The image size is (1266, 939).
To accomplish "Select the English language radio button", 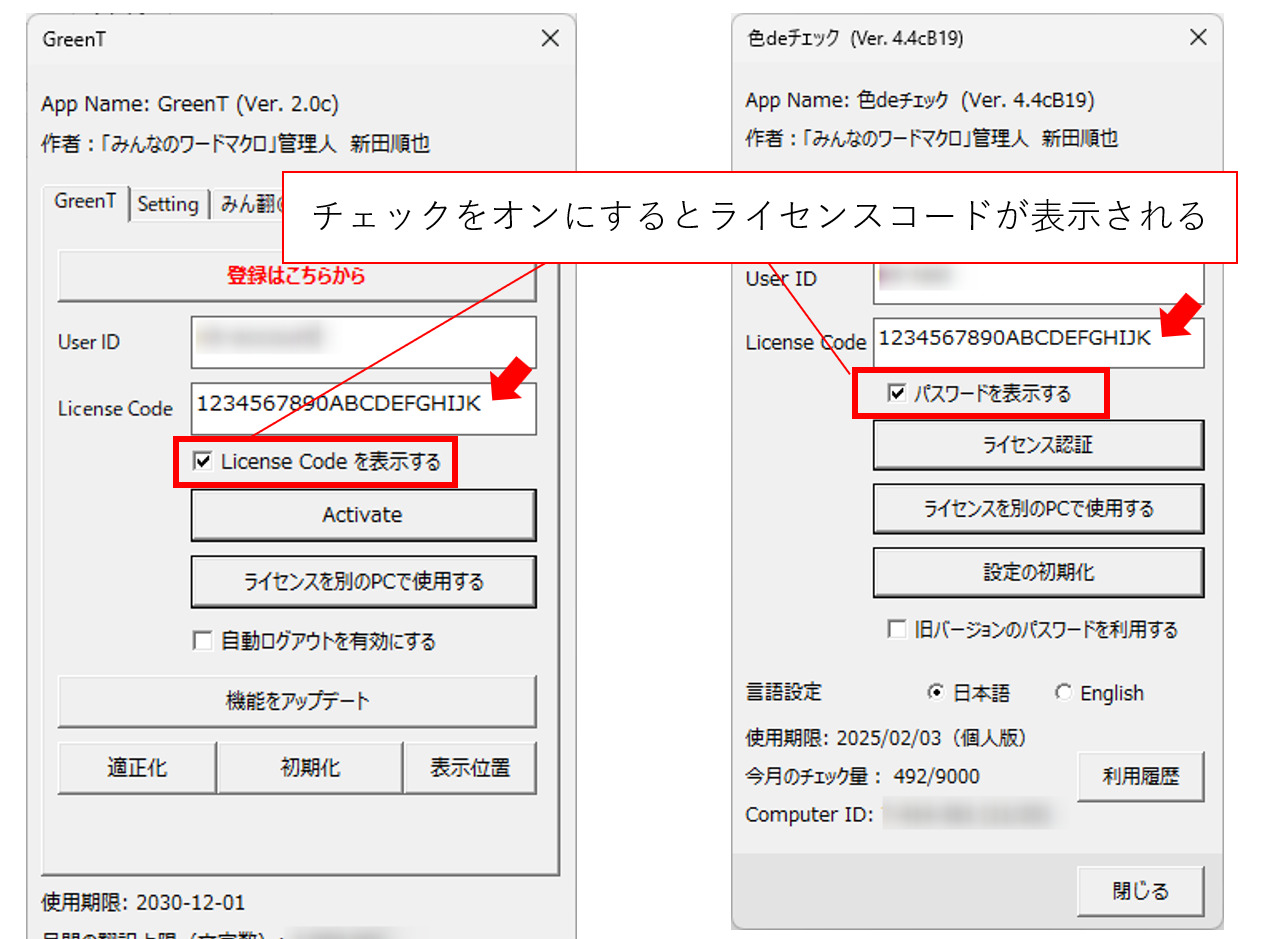I will (x=1063, y=693).
